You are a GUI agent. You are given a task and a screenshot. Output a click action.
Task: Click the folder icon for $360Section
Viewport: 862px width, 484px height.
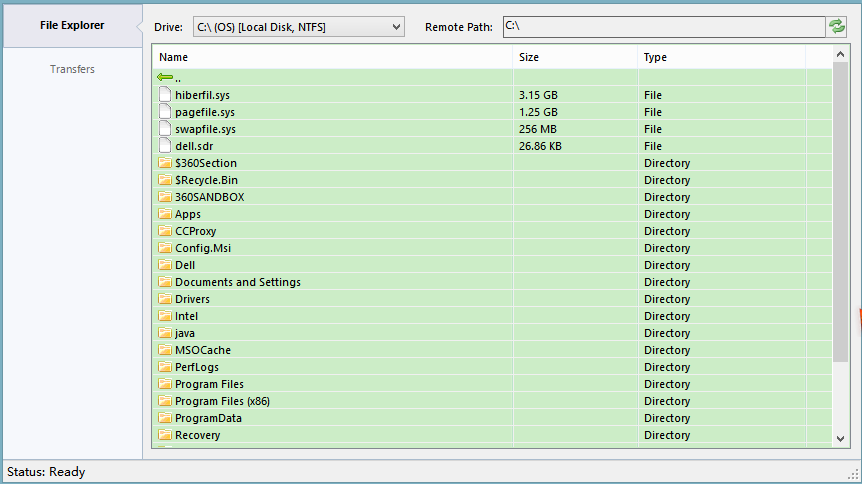[x=164, y=162]
